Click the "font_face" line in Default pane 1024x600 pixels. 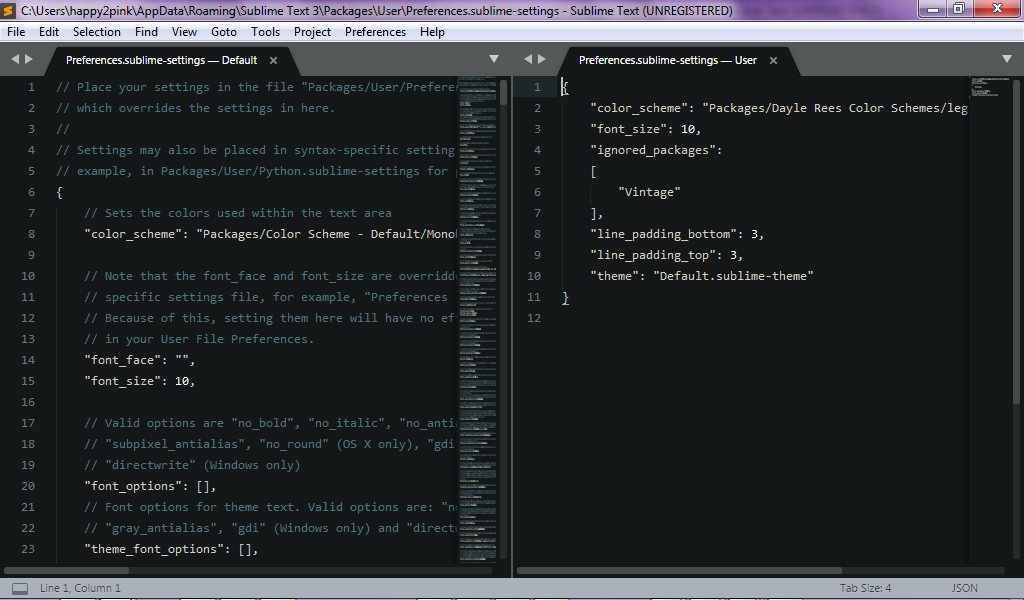(140, 360)
